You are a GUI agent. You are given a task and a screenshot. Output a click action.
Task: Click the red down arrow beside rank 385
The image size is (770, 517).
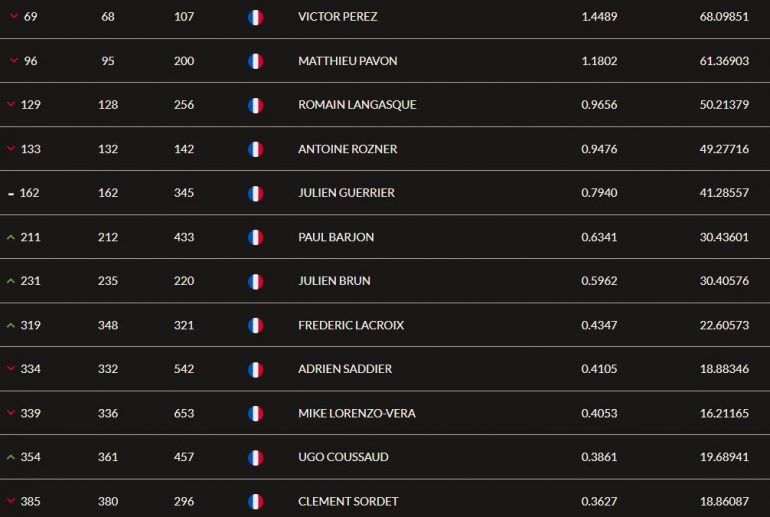point(11,501)
